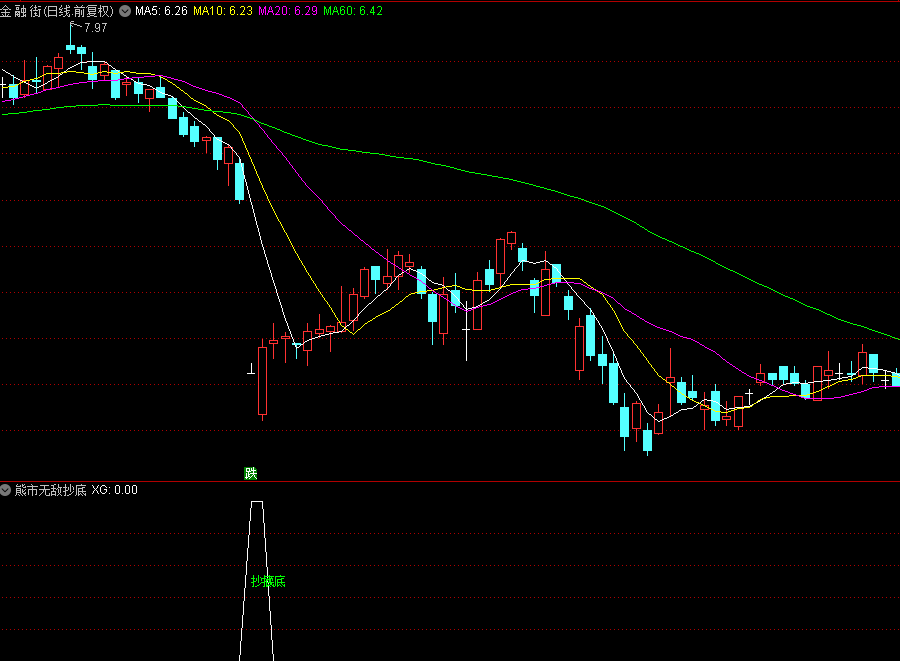Viewport: 900px width, 661px height.
Task: Select the MA10: 6.23 moving average label
Action: 223,11
